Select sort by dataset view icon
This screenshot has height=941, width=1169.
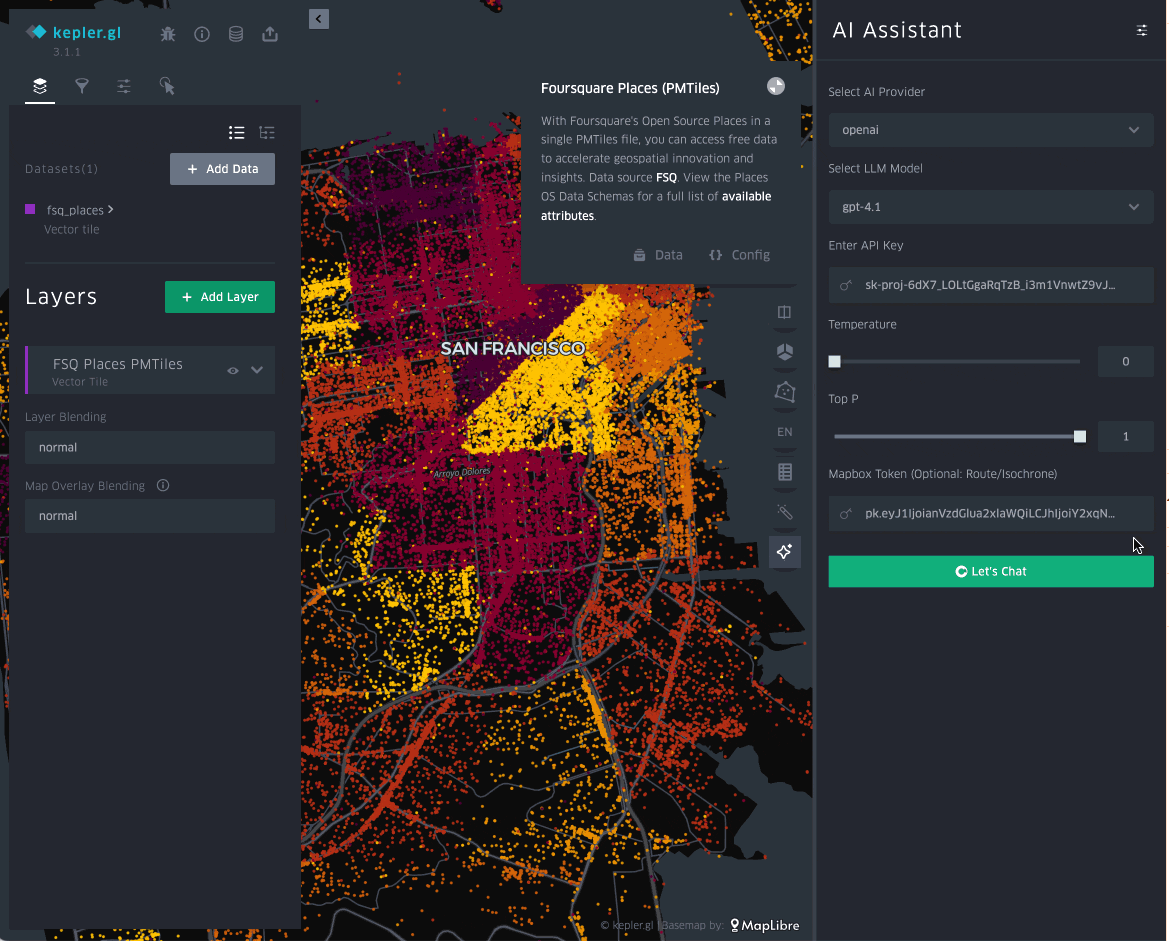(x=267, y=133)
